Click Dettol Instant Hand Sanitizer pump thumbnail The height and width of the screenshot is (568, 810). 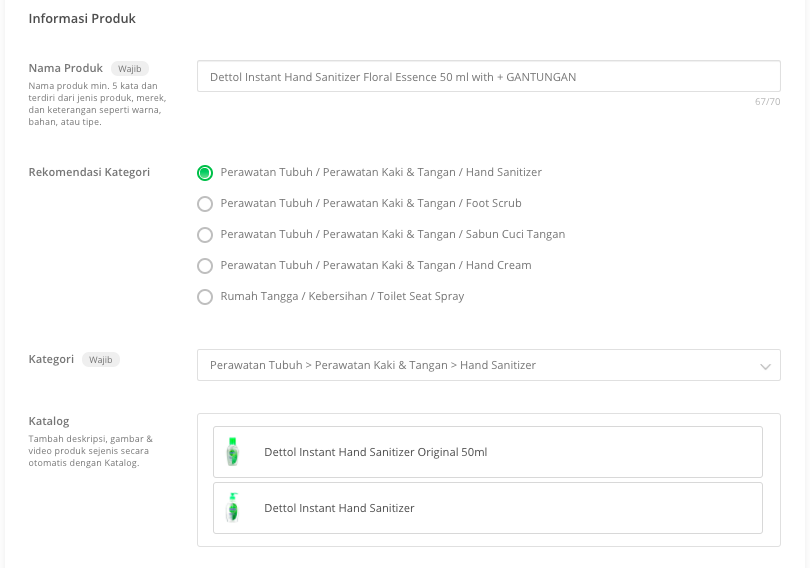232,508
